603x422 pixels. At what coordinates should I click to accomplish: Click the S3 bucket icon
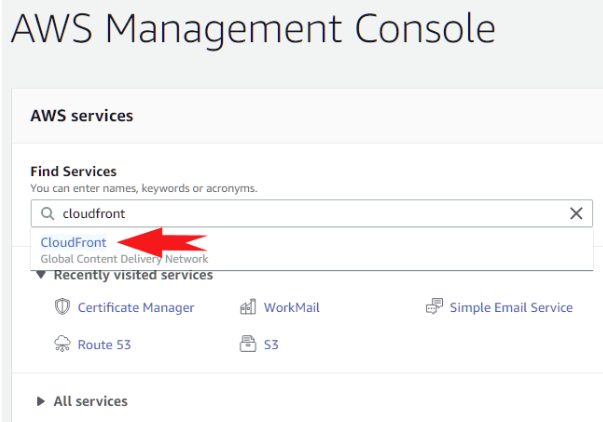coord(248,344)
